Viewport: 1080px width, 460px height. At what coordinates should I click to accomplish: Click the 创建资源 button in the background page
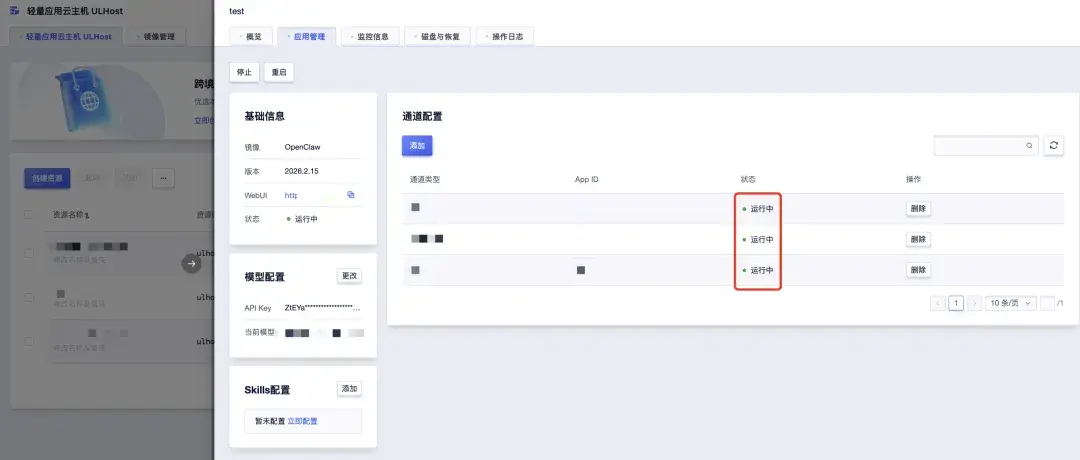point(47,178)
